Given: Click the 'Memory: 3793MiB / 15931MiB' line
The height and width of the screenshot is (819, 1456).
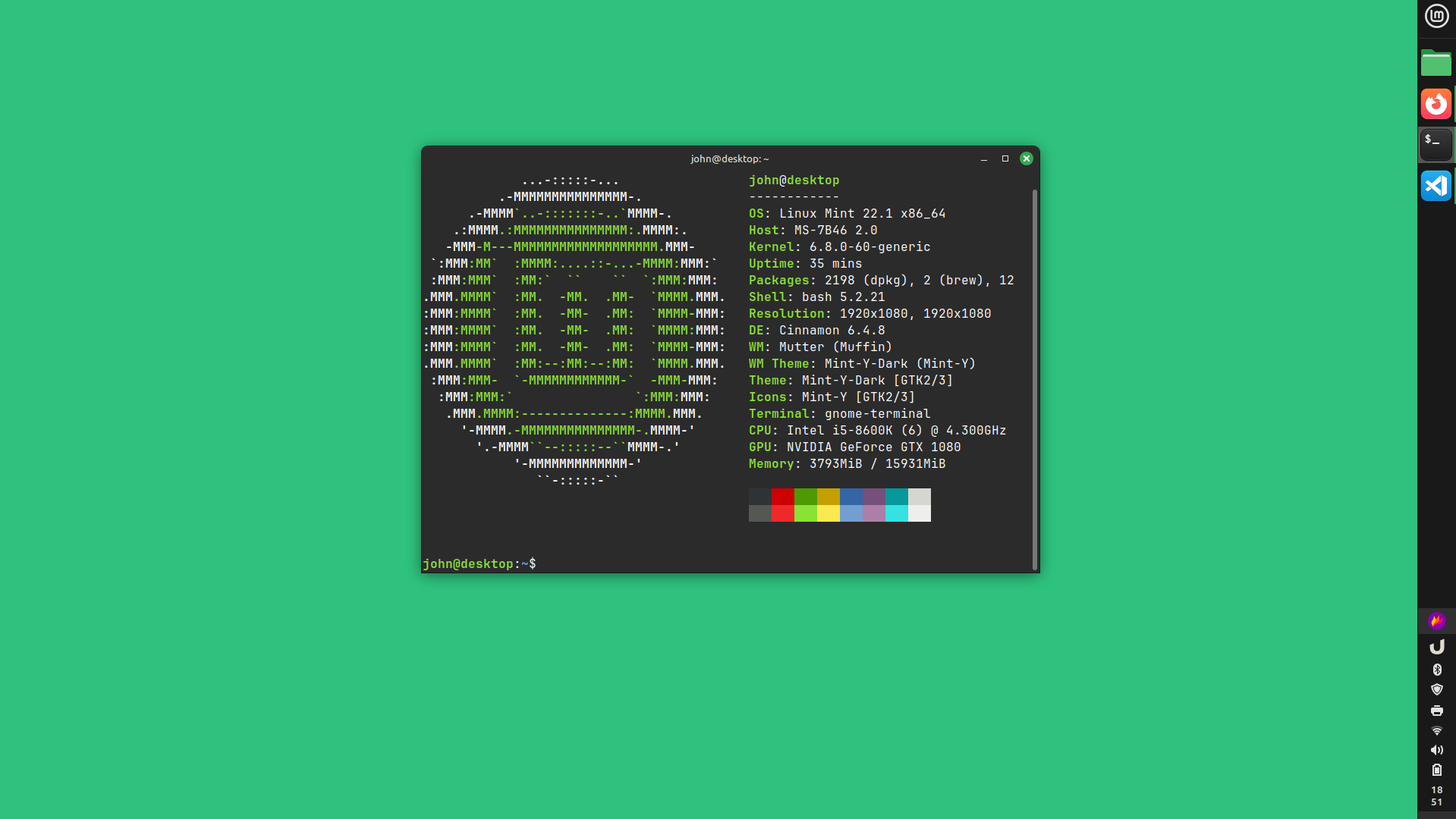Looking at the screenshot, I should coord(847,463).
